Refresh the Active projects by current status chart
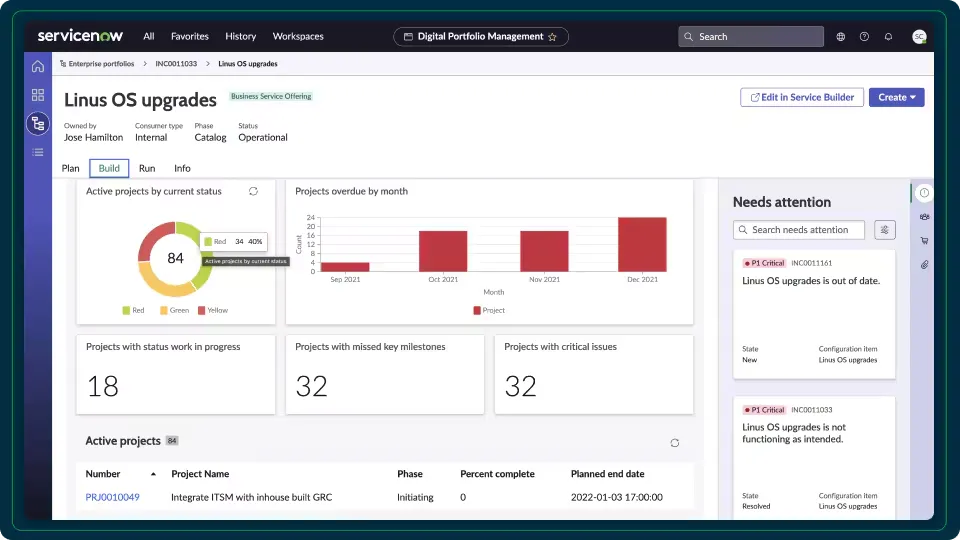The width and height of the screenshot is (960, 540). point(253,191)
